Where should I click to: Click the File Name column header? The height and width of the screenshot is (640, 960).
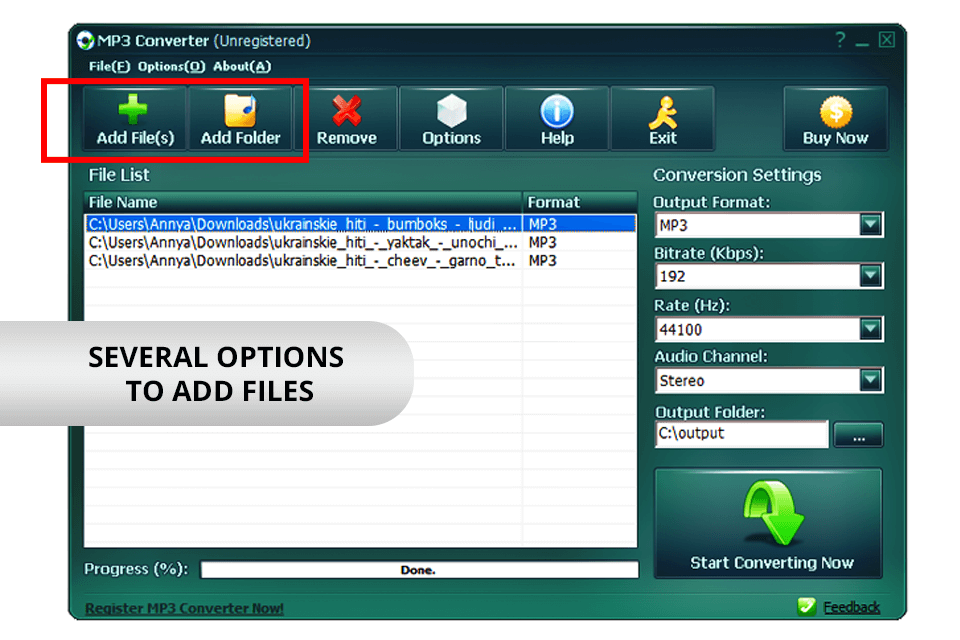[302, 202]
